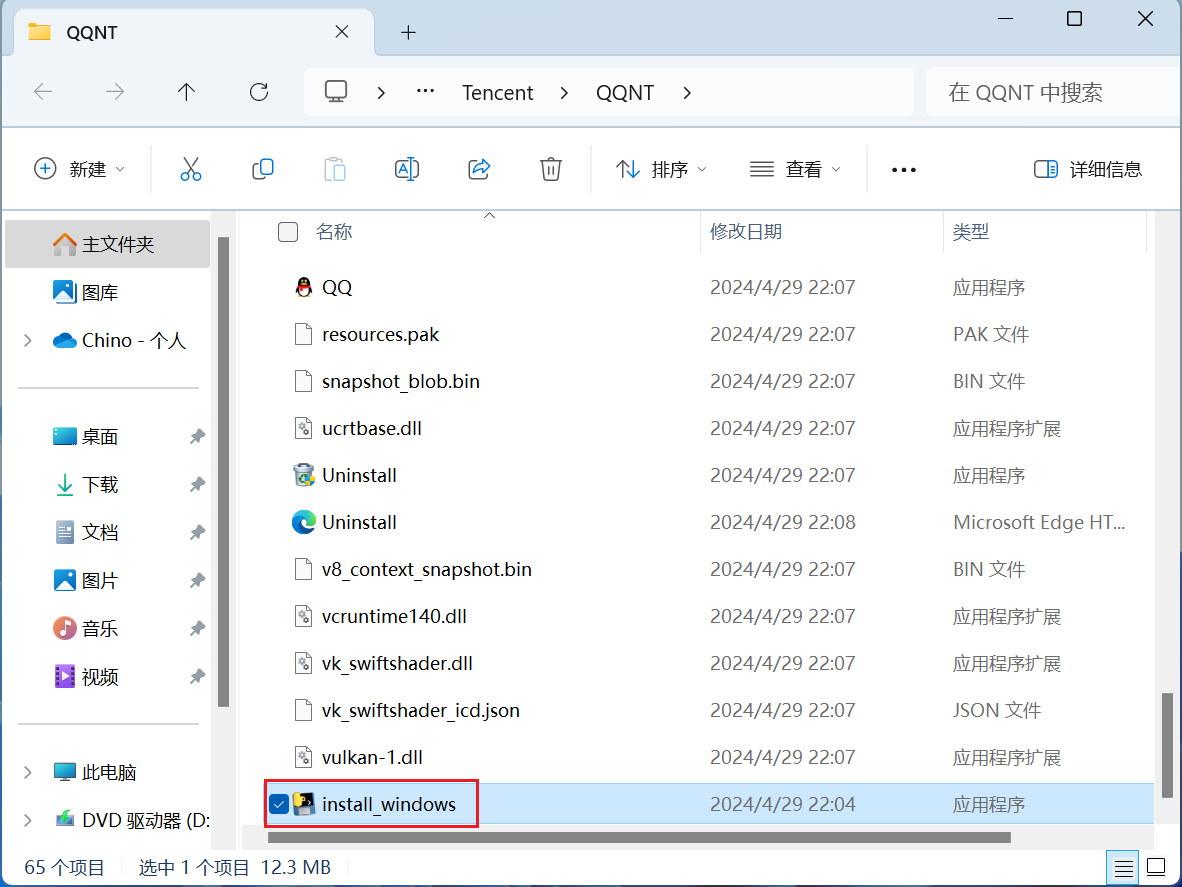The height and width of the screenshot is (887, 1182).
Task: Toggle the select-all checkbox by 名称
Action: click(288, 231)
